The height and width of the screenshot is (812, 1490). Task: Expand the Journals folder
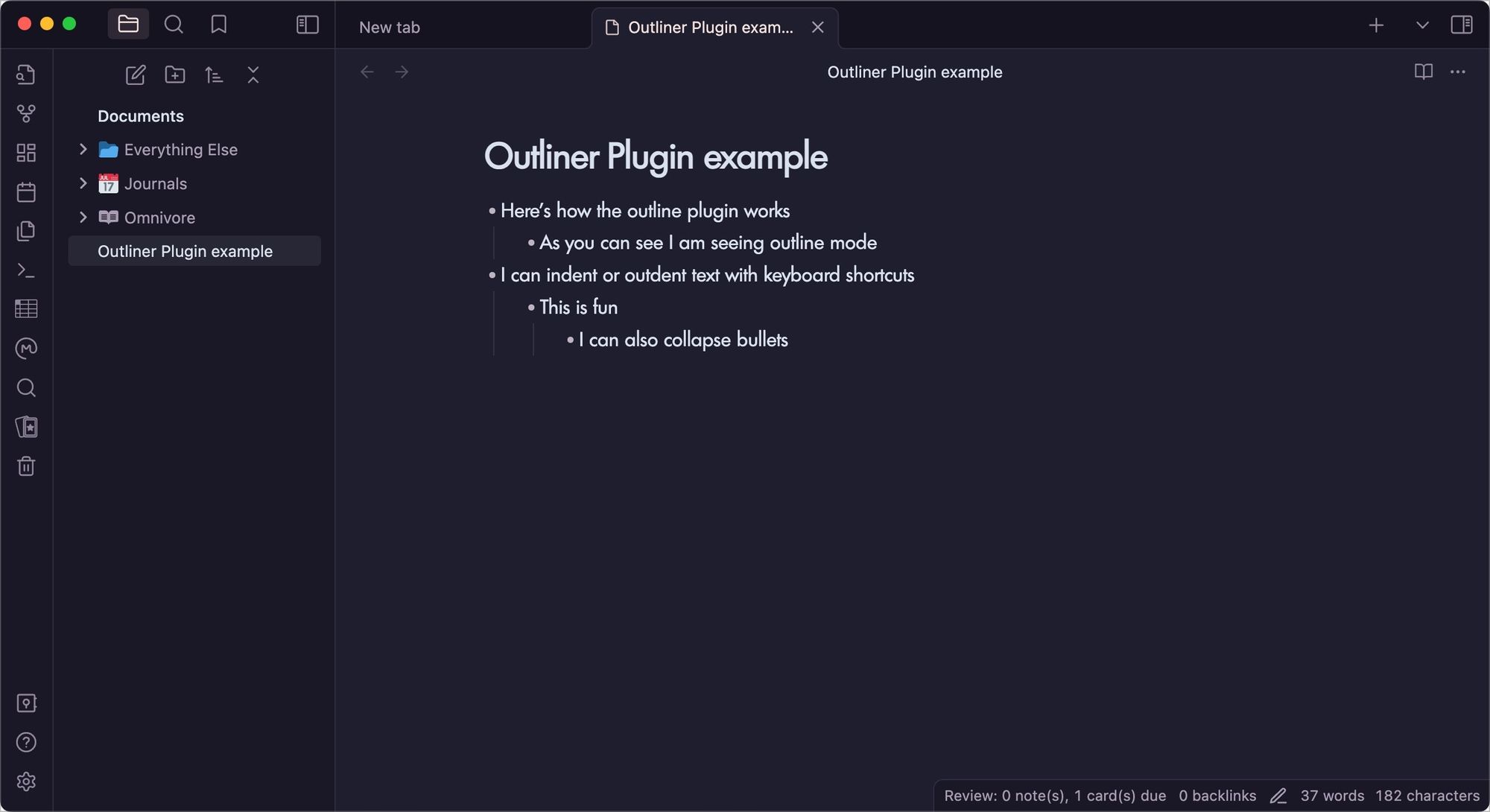tap(83, 183)
